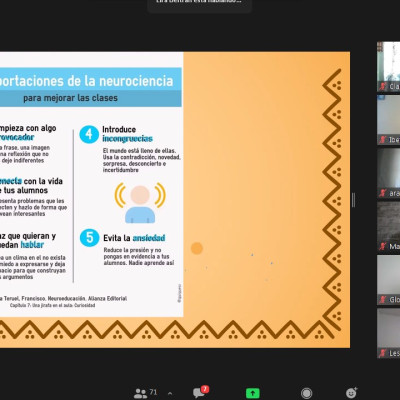
Task: Open the Participants panel showing 71
Action: pos(145,393)
